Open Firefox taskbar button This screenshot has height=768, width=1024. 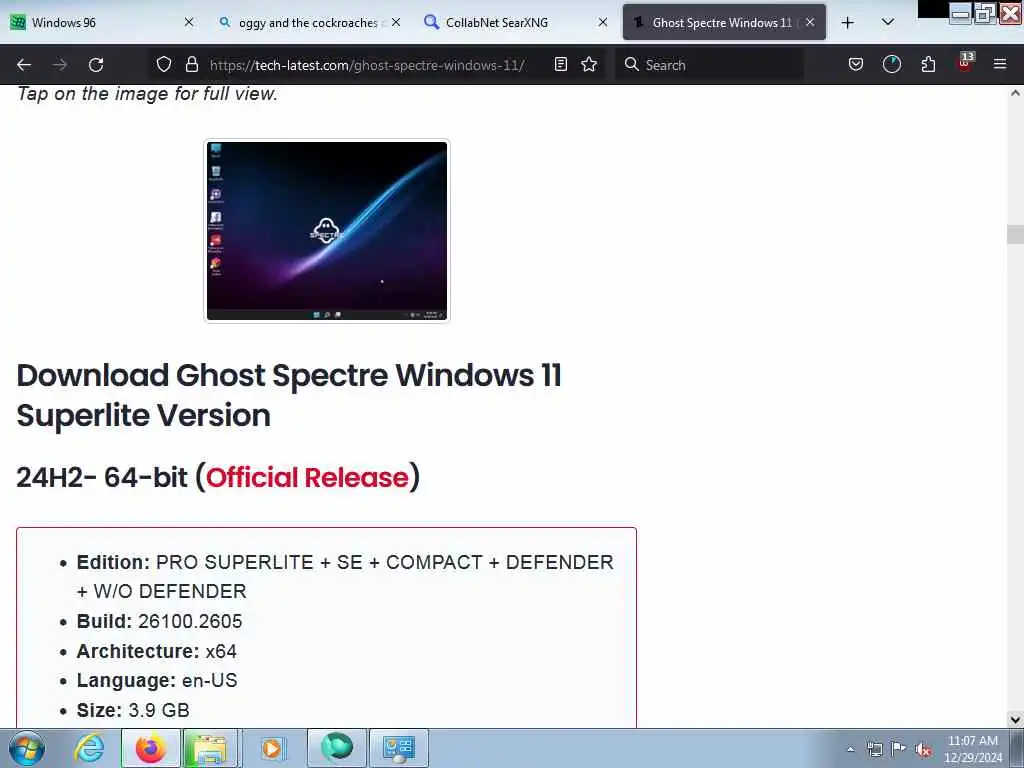[x=151, y=748]
